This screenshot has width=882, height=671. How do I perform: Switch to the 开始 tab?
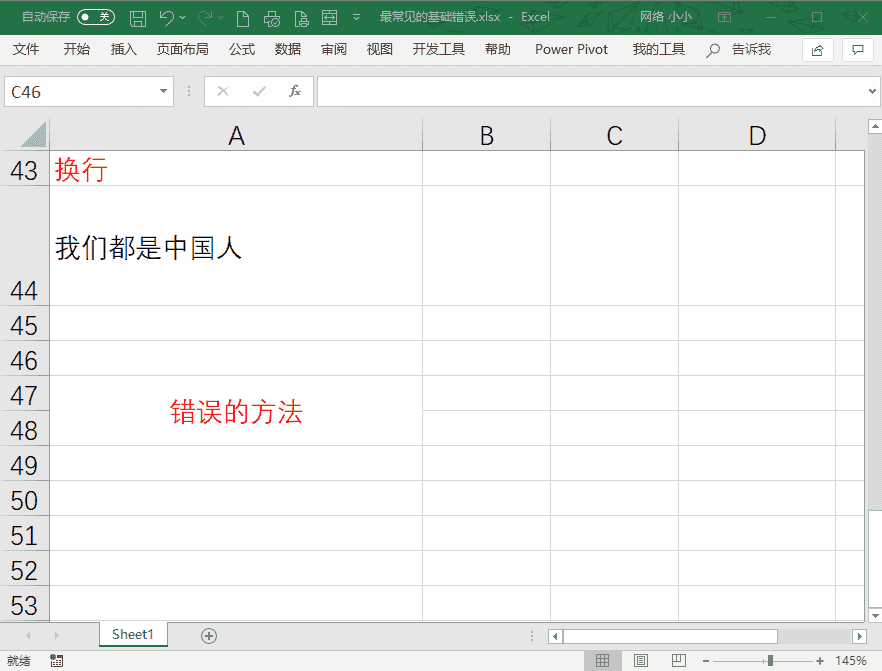click(x=76, y=49)
